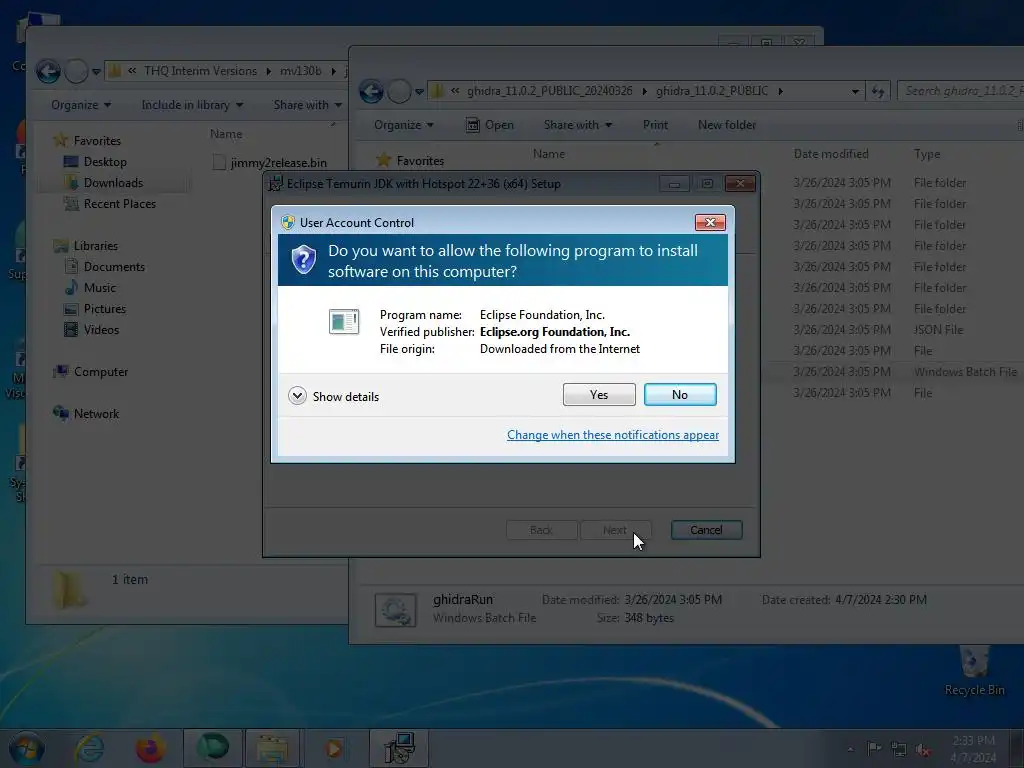The width and height of the screenshot is (1024, 768).
Task: Select THQ Interim Versions breadcrumb
Action: tap(200, 71)
